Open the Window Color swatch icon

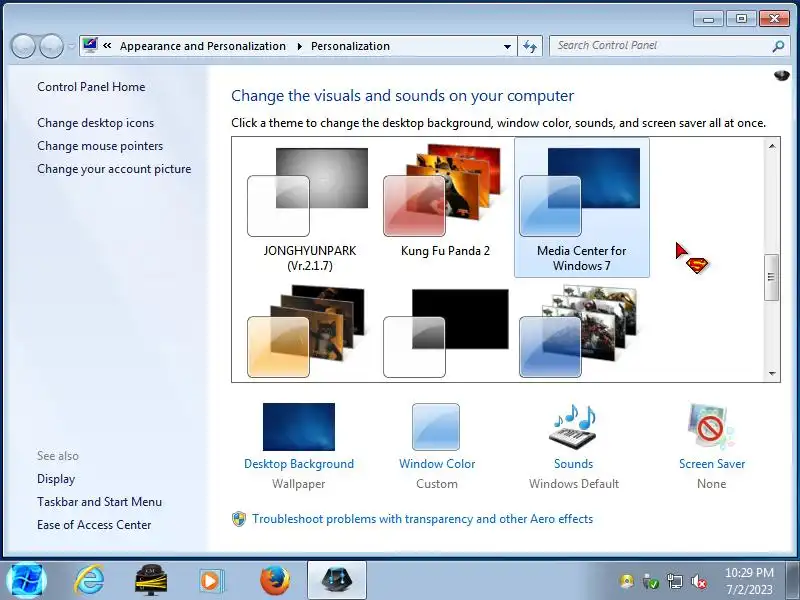point(436,427)
